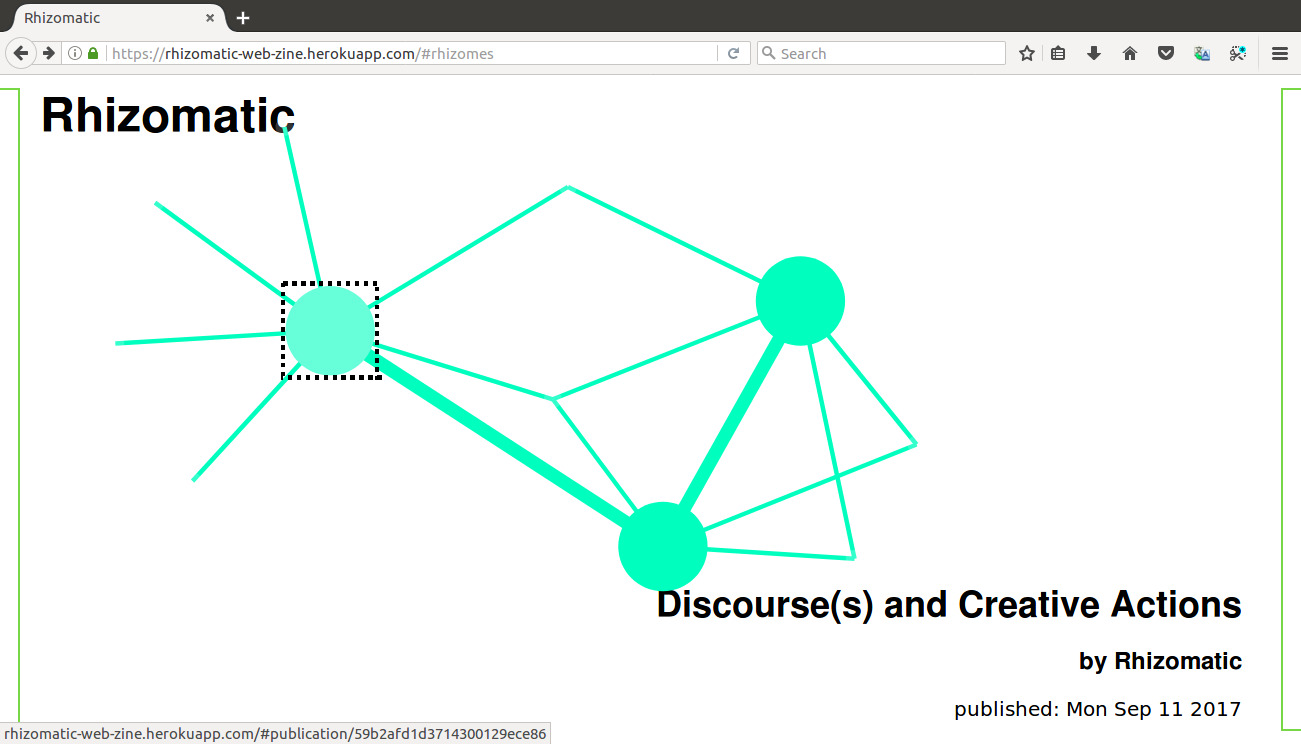
Task: Show downloads via the down arrow icon
Action: 1094,54
